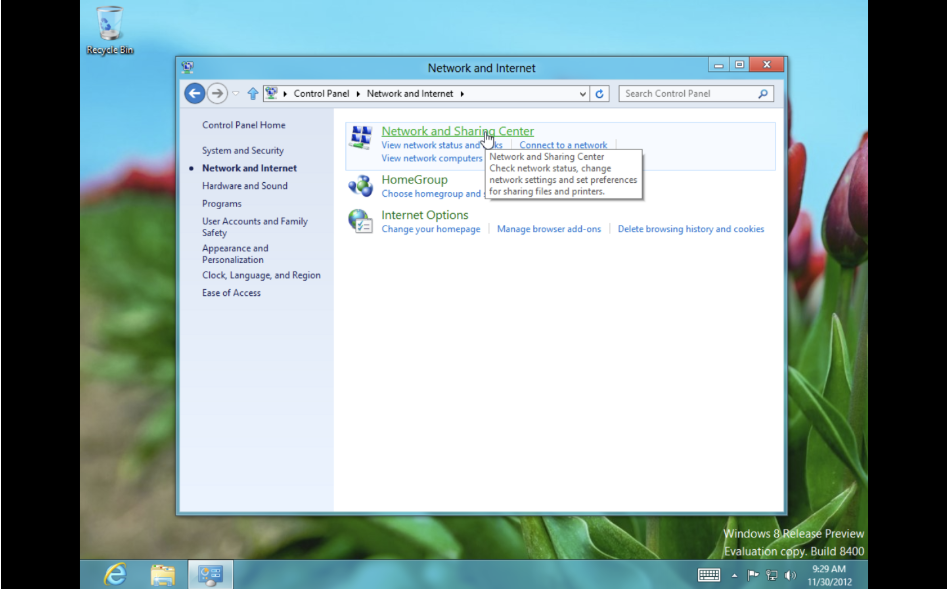Maximize the Network and Internet window
Viewport: 948px width, 589px height.
tap(739, 65)
